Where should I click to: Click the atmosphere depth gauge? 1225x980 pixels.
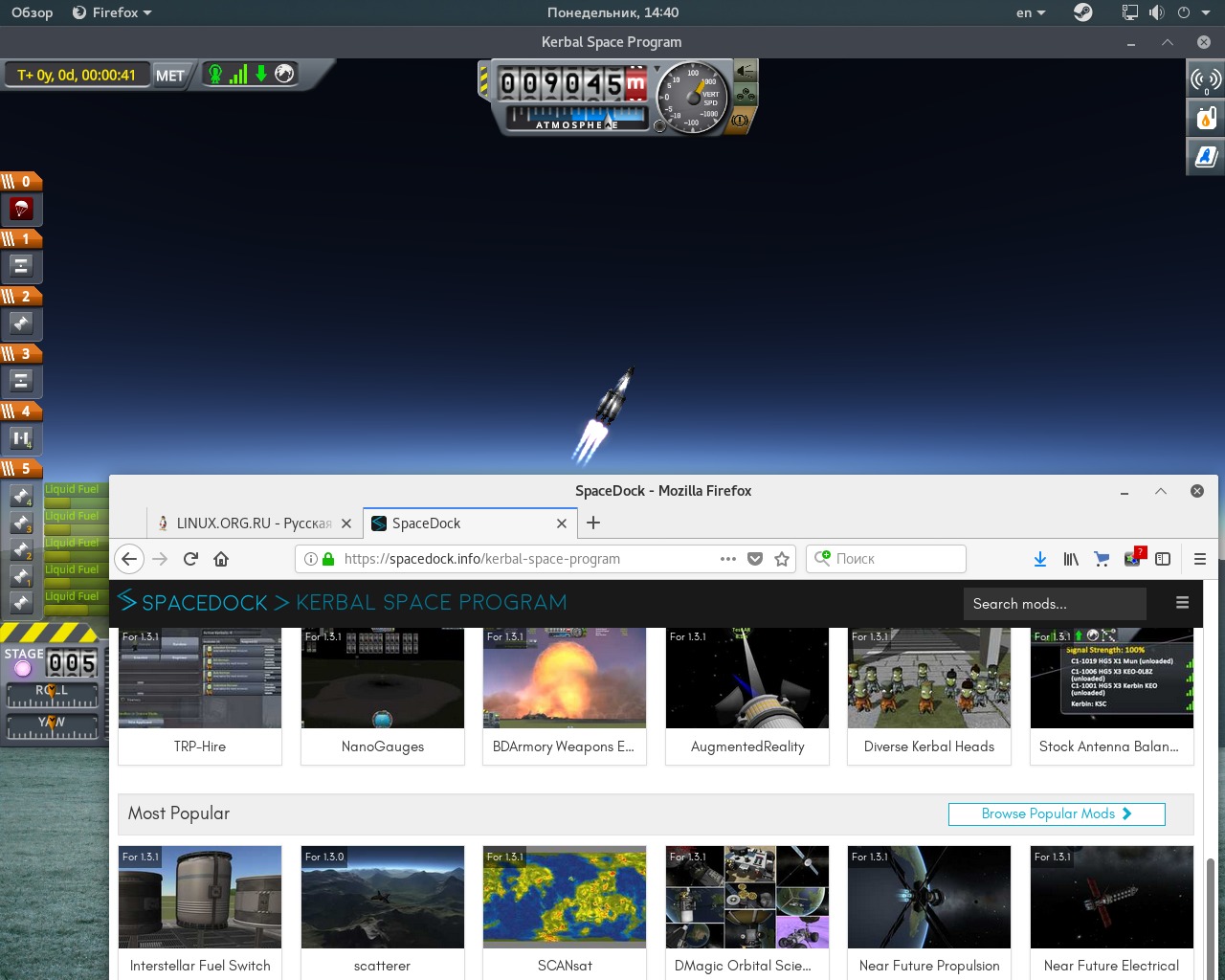(576, 119)
